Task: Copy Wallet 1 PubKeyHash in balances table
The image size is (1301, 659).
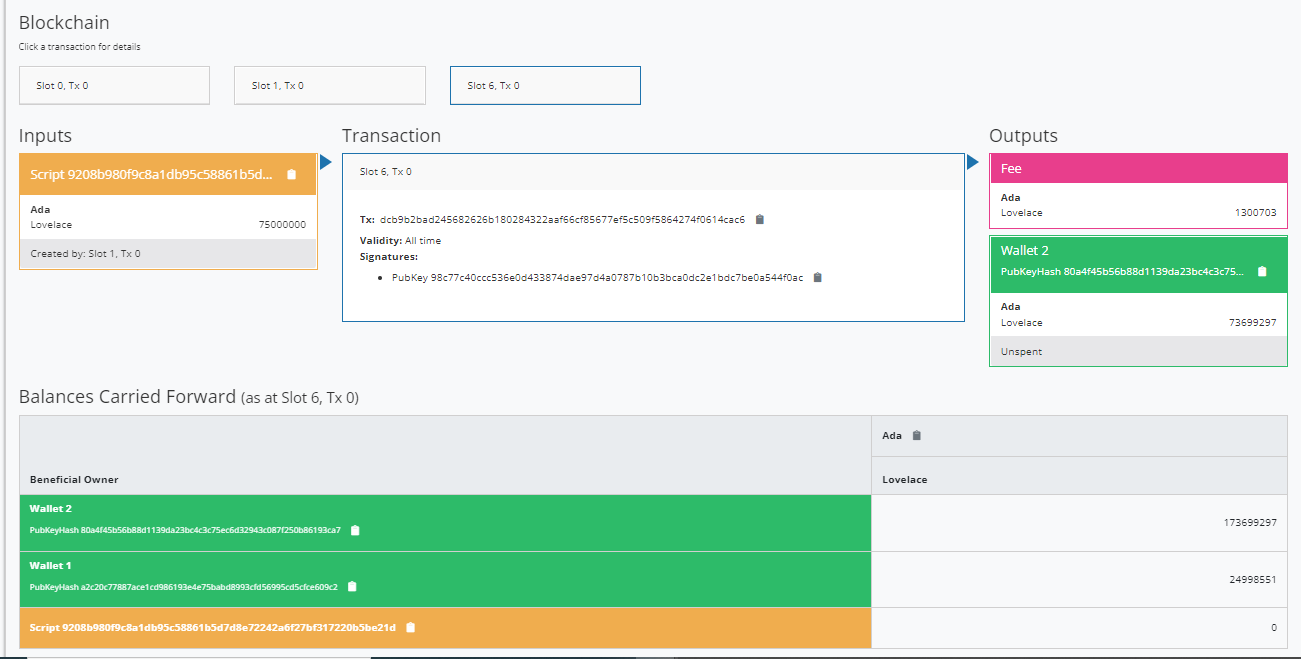Action: tap(352, 587)
